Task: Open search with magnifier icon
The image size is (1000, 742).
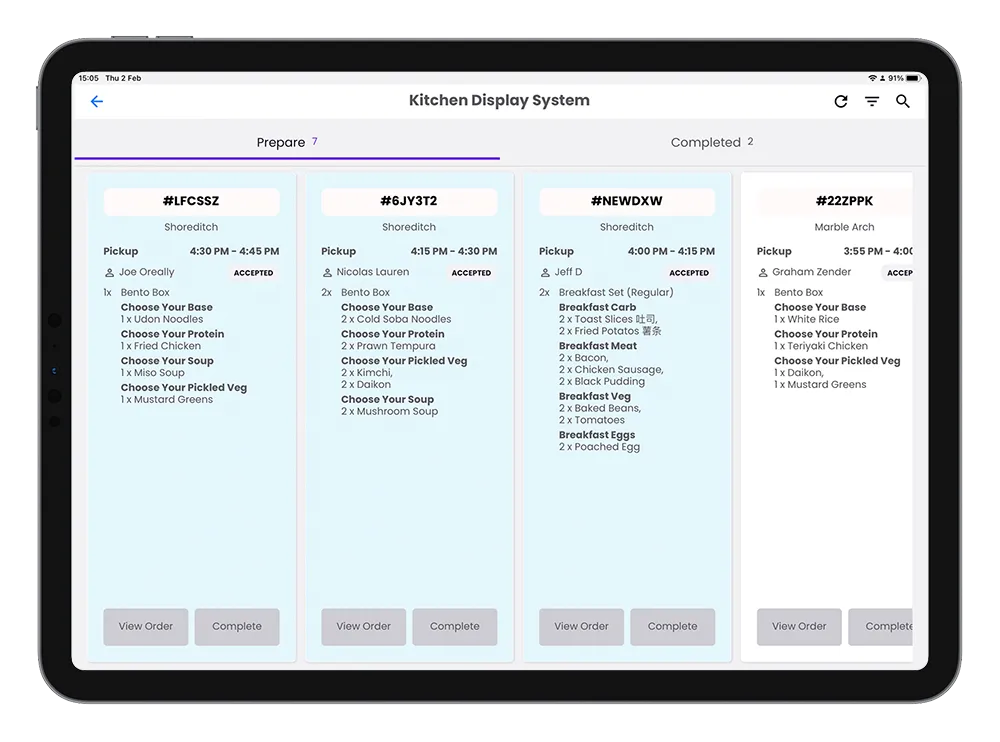Action: point(903,101)
